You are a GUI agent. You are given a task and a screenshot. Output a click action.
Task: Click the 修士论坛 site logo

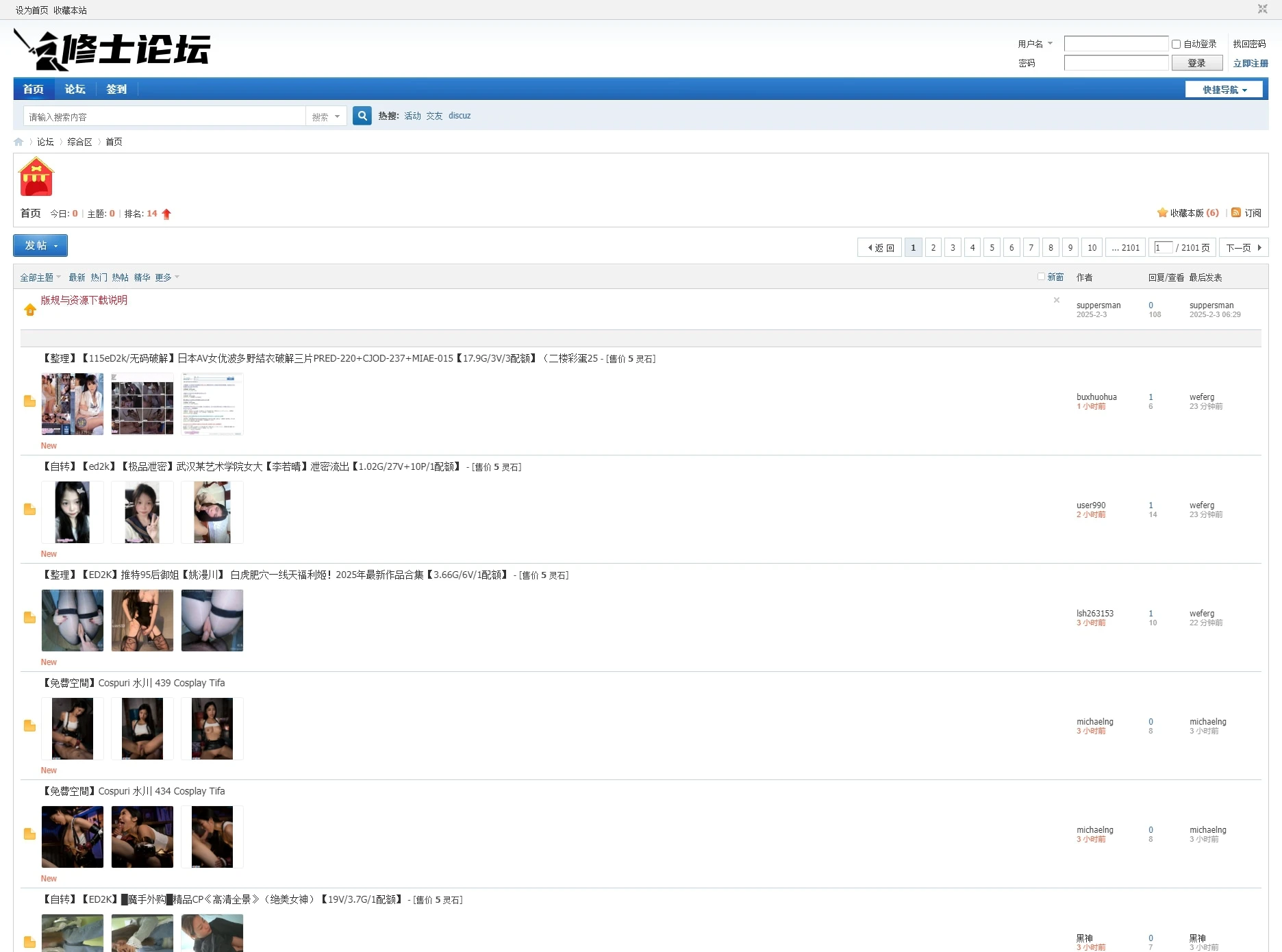tap(113, 50)
